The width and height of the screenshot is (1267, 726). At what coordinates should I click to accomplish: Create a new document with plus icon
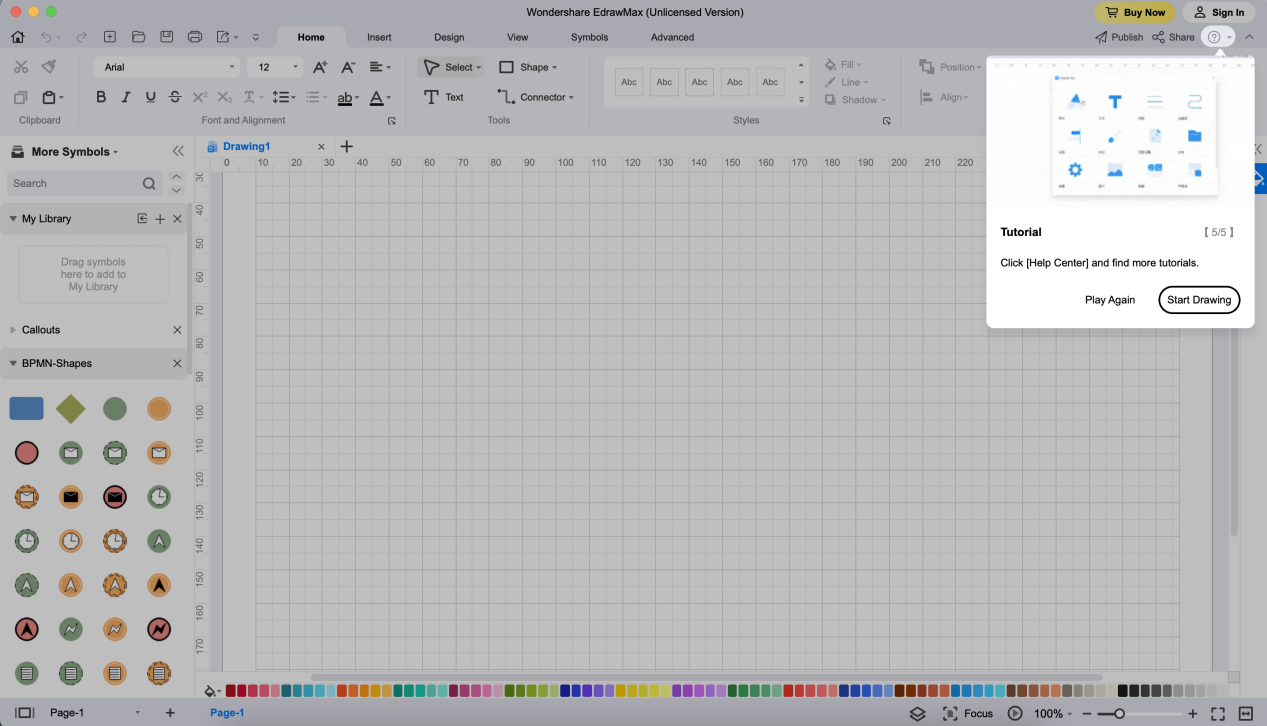click(110, 37)
